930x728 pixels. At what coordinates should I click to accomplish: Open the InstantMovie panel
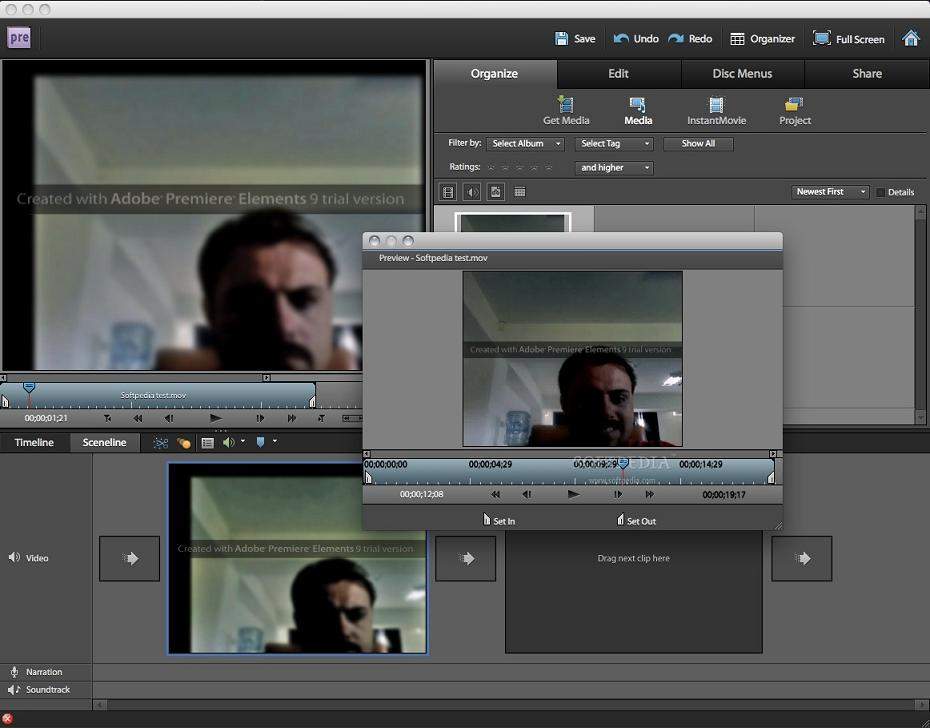(x=716, y=105)
